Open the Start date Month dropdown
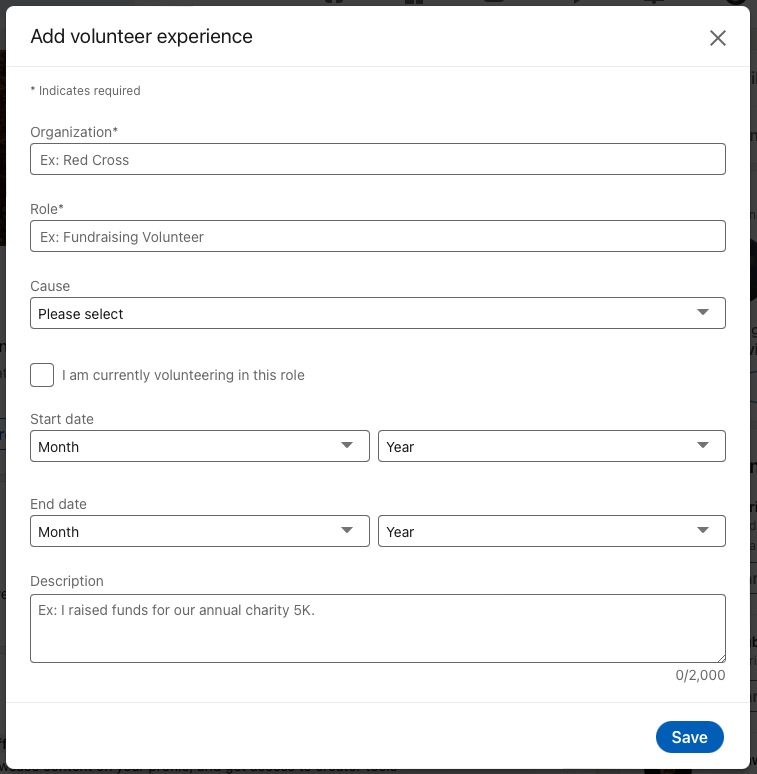Image resolution: width=757 pixels, height=774 pixels. coord(200,446)
